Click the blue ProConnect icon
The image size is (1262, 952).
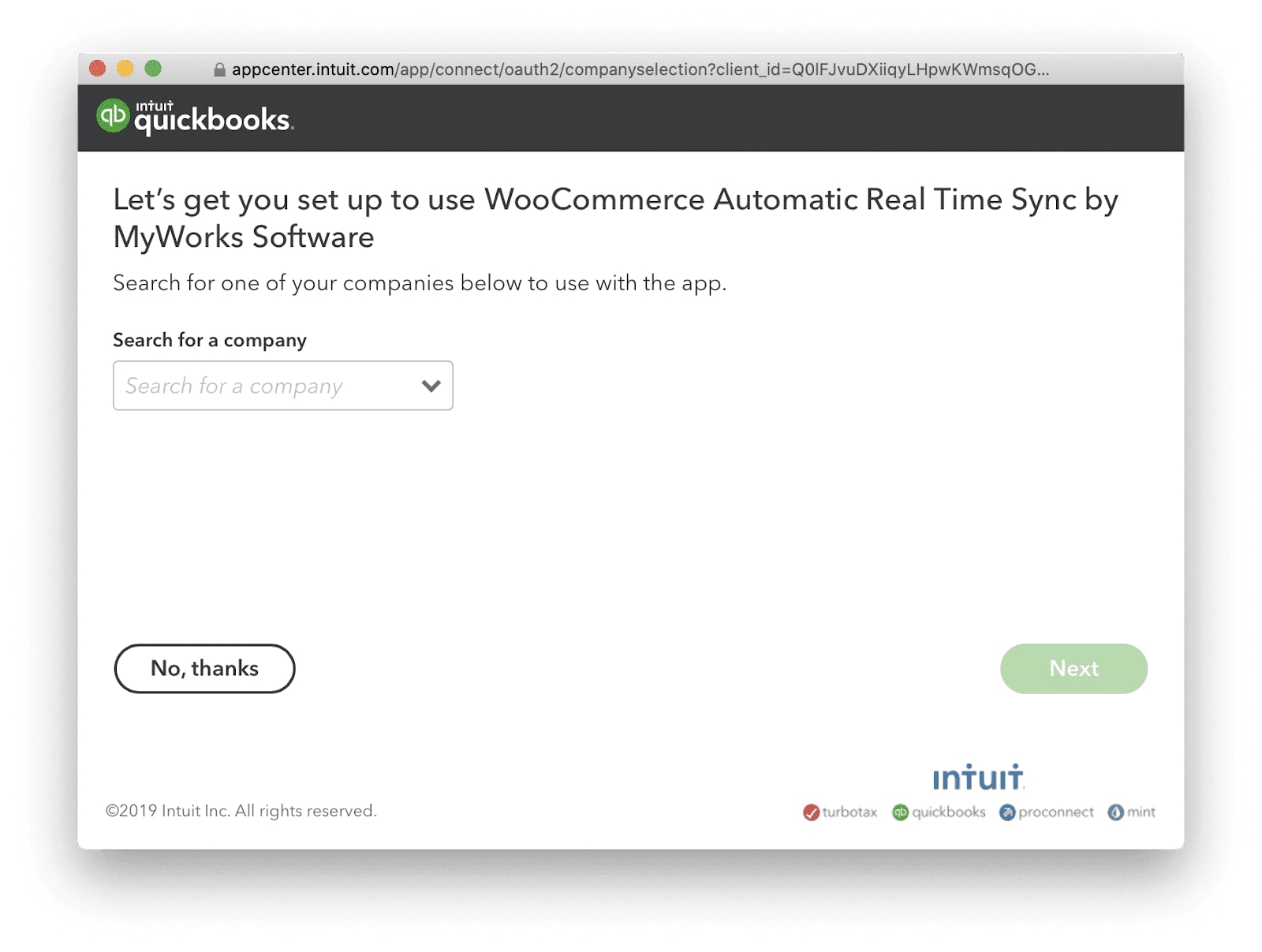click(x=1007, y=812)
